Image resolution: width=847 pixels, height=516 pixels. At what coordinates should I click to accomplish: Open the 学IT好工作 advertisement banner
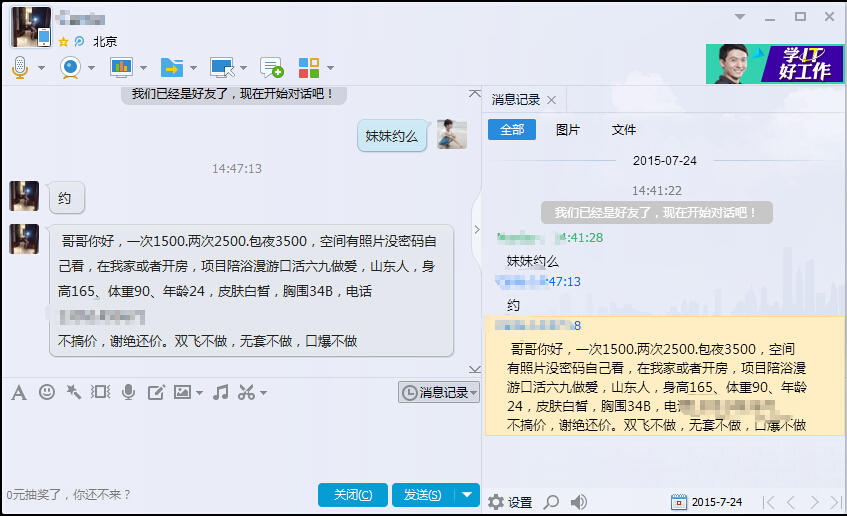[774, 64]
